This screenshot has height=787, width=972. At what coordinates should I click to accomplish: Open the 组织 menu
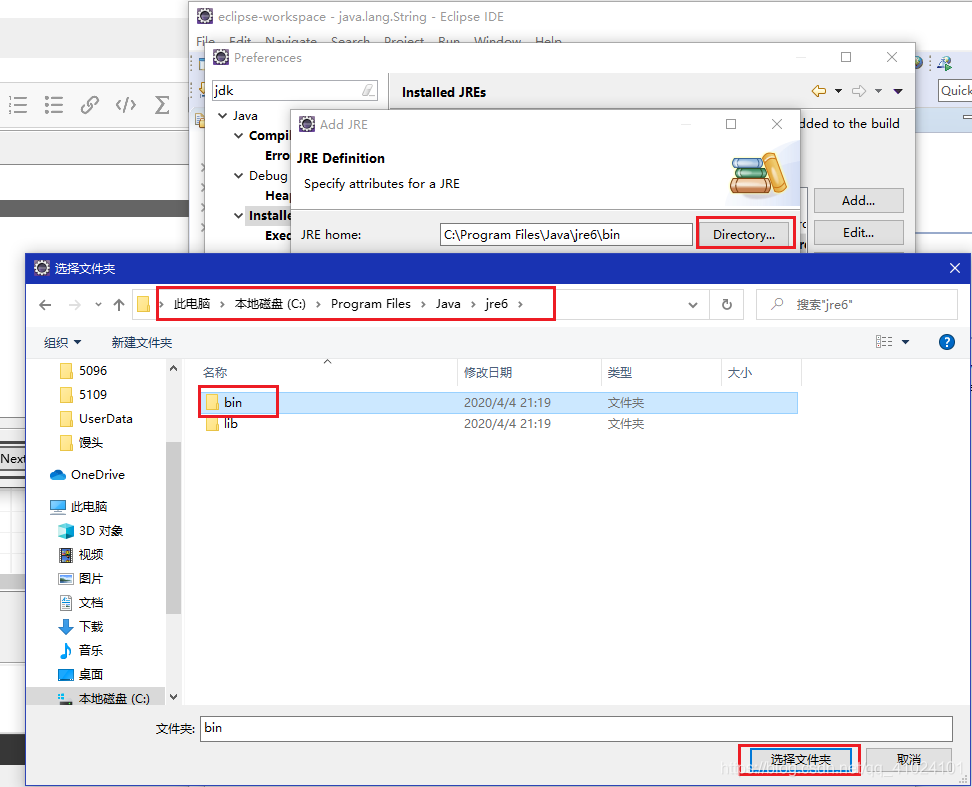pos(63,342)
